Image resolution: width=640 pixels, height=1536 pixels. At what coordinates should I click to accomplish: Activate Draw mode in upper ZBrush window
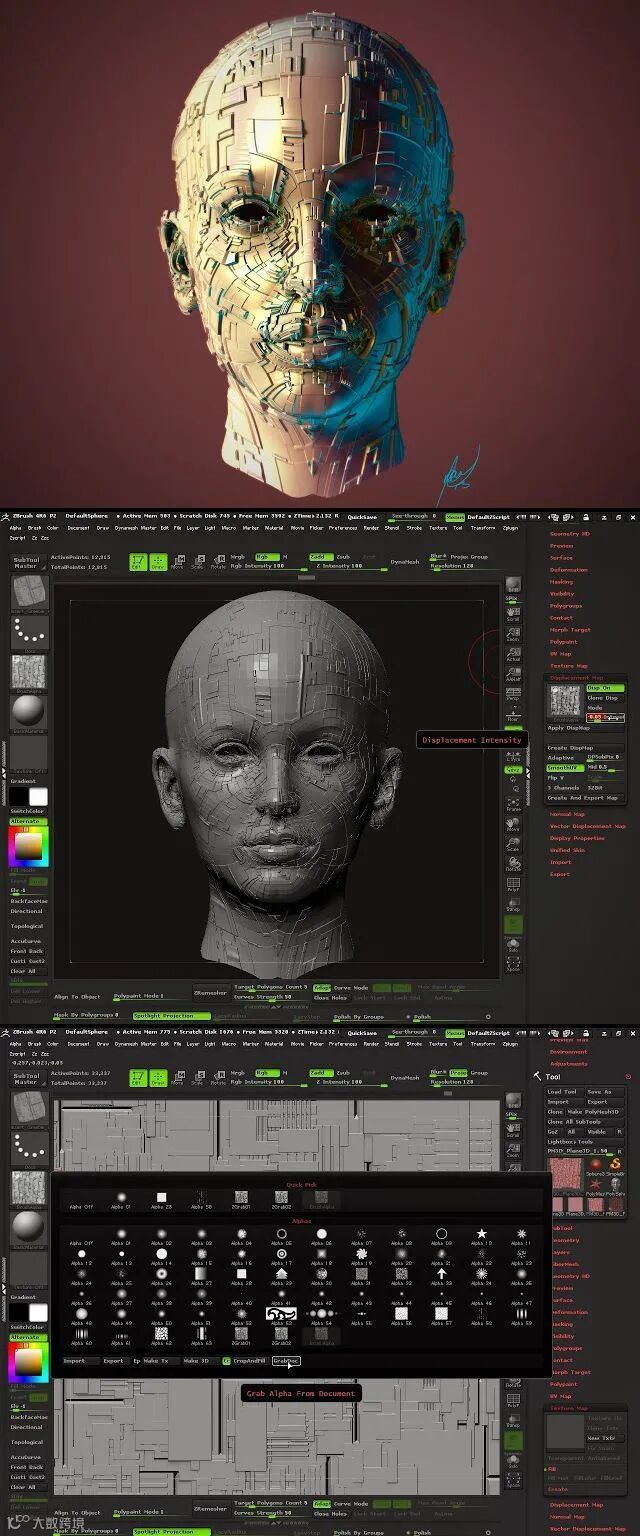tap(158, 561)
